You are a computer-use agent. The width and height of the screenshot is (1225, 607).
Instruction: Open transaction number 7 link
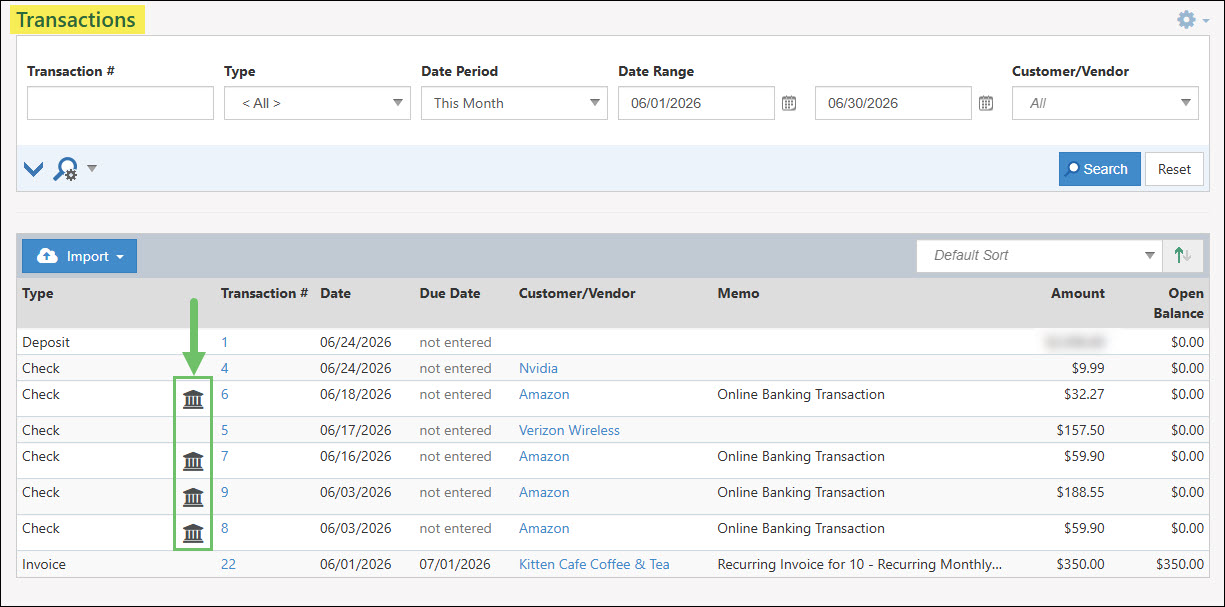pos(225,456)
